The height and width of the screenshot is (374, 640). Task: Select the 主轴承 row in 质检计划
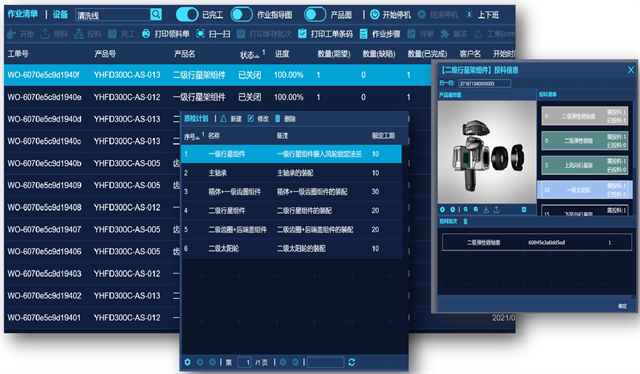291,173
